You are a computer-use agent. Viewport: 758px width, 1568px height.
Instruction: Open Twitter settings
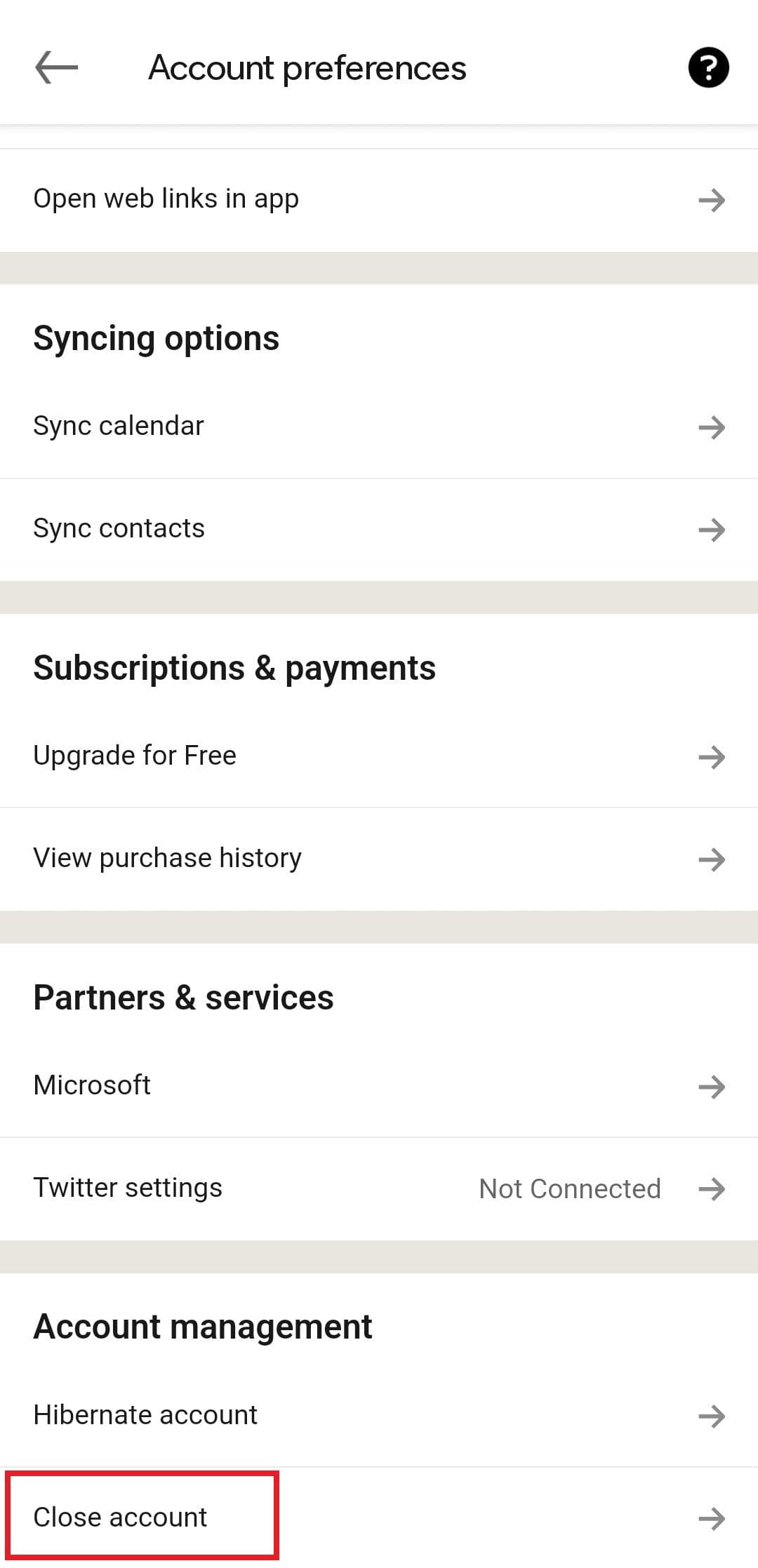coord(128,1188)
